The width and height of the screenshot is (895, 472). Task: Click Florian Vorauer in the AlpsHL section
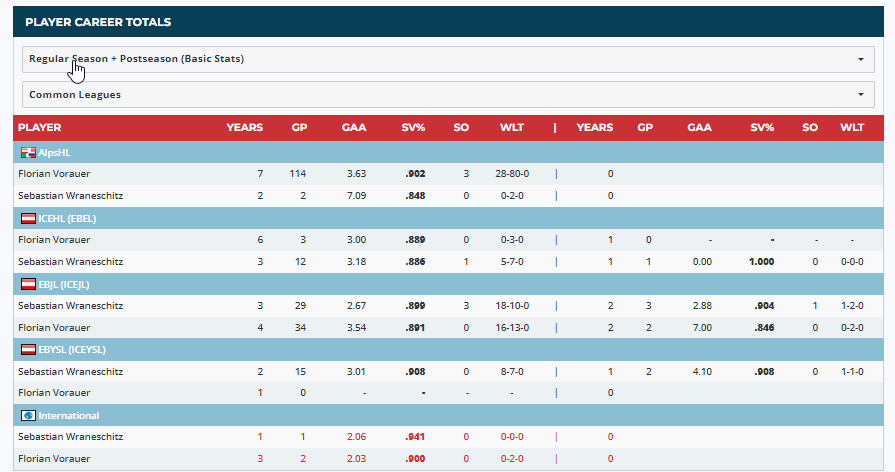click(x=54, y=174)
